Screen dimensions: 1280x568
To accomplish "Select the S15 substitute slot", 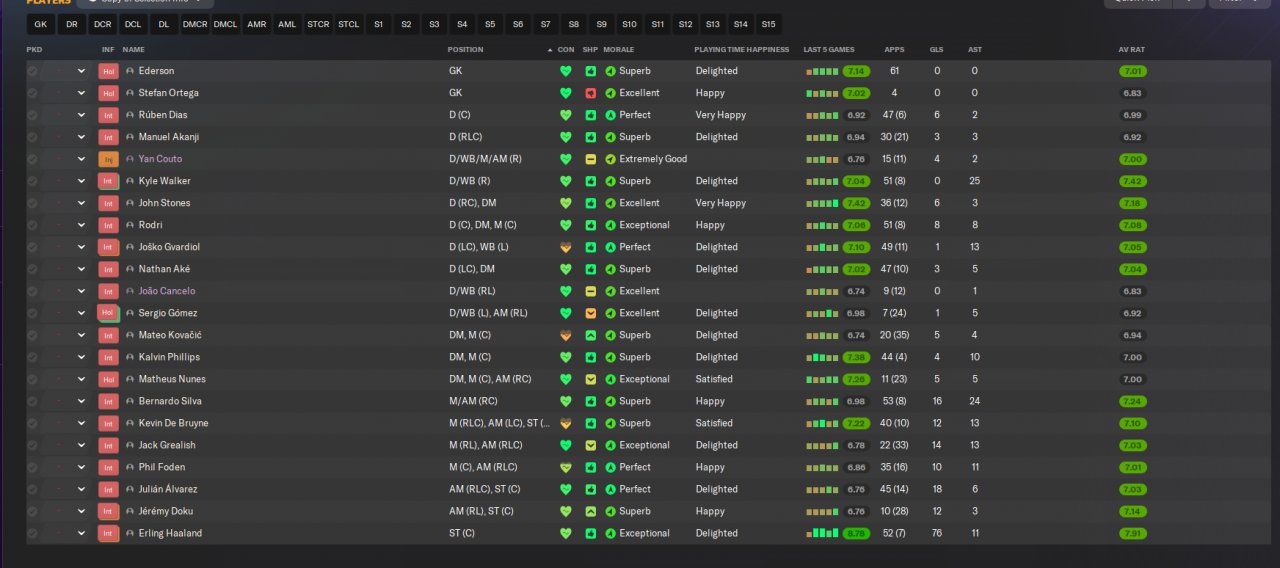I will click(x=768, y=24).
